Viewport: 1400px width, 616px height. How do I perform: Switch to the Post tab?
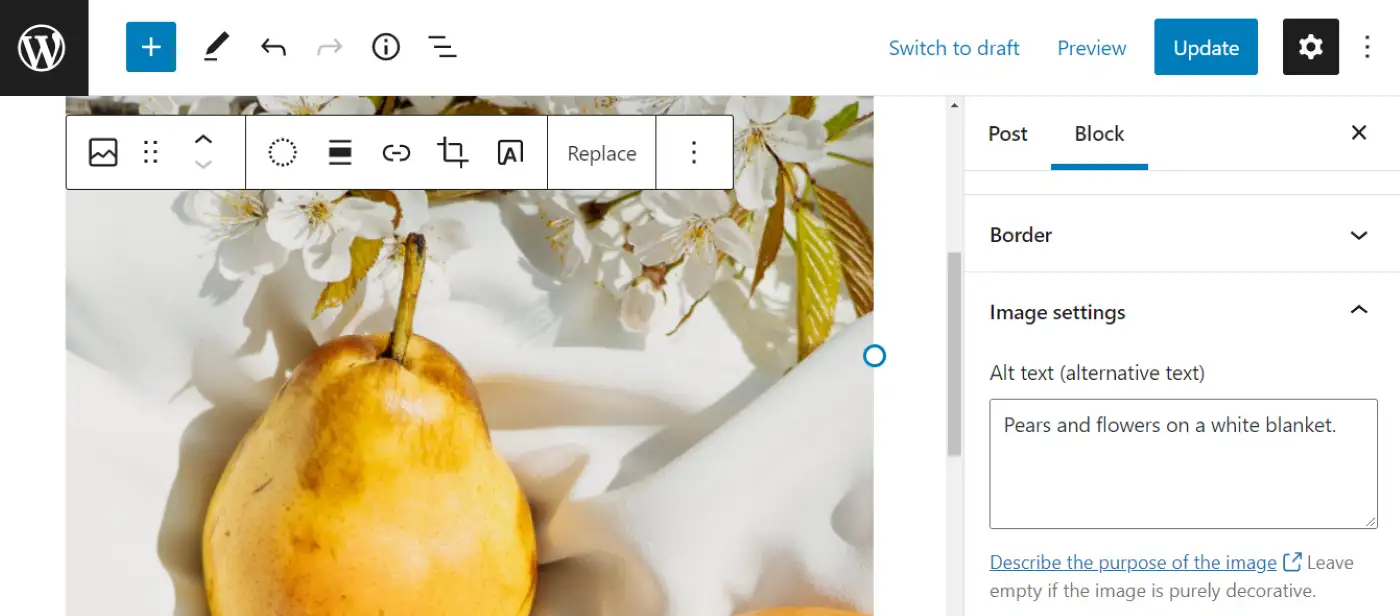pos(1008,134)
